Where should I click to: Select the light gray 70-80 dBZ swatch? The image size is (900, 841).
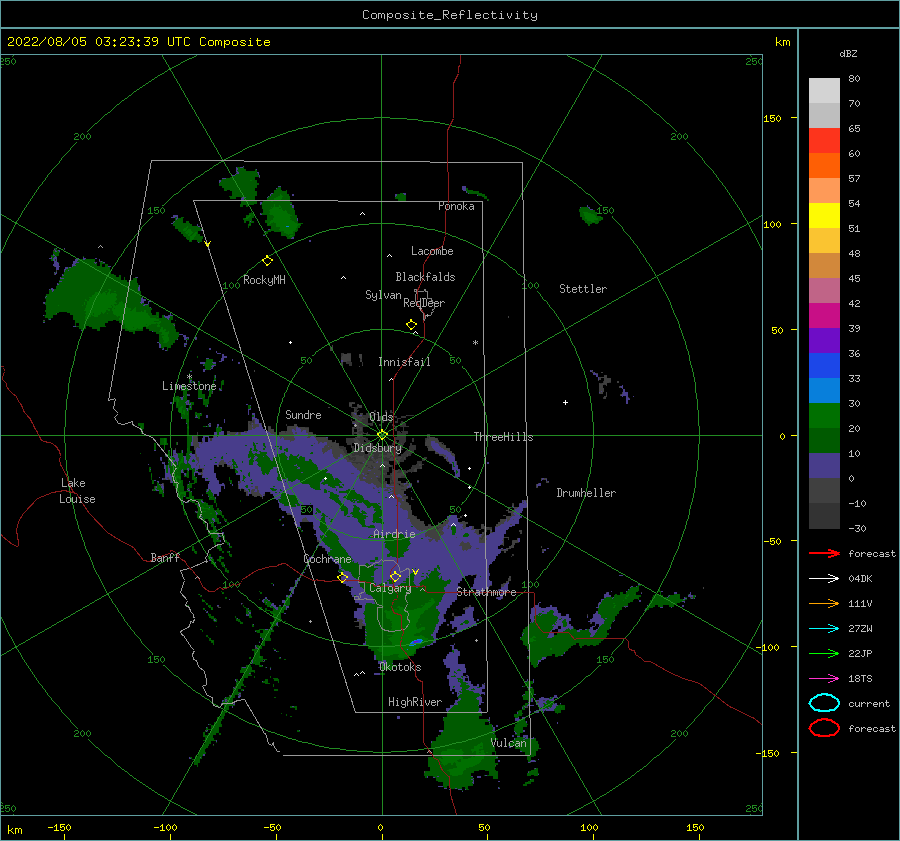(824, 91)
